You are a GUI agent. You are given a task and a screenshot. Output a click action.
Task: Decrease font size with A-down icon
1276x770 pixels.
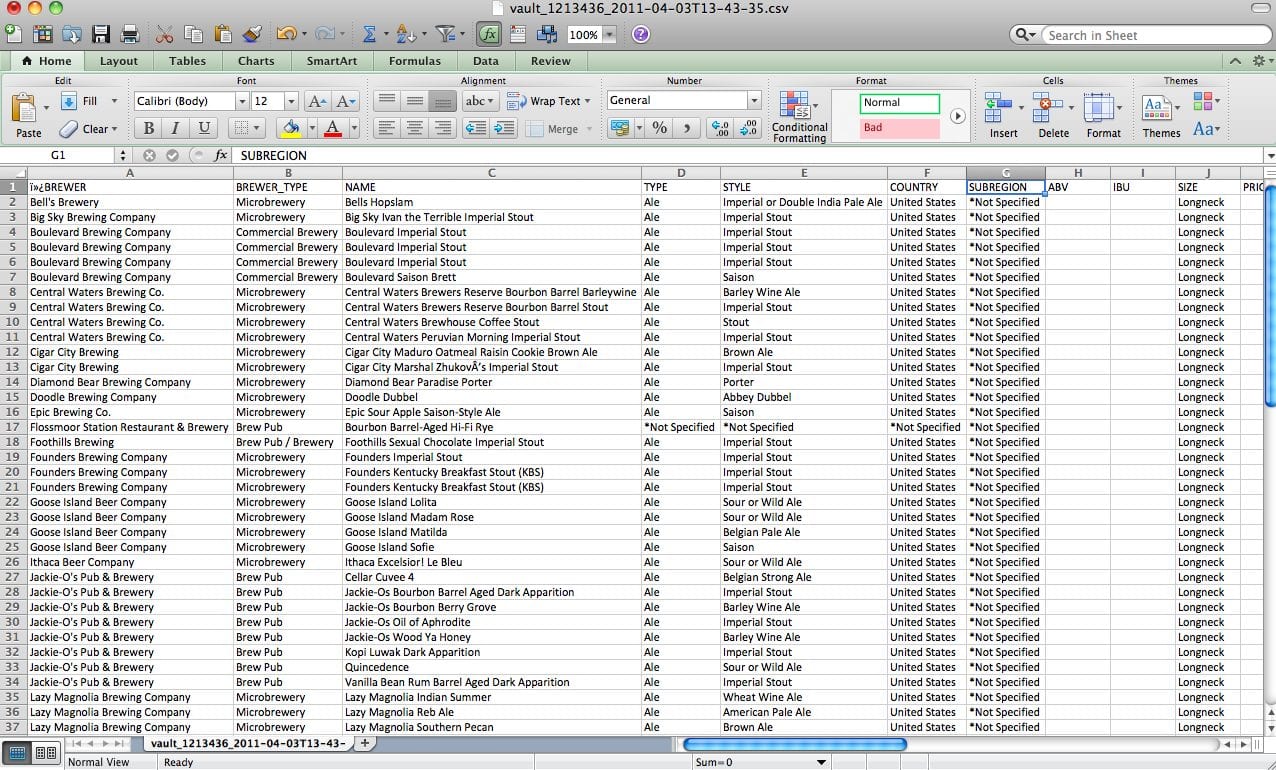click(346, 101)
